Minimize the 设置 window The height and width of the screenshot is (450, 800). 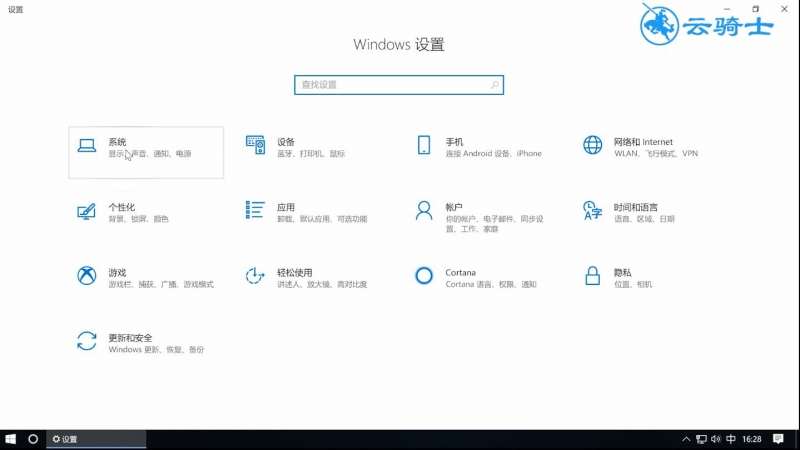pyautogui.click(x=727, y=9)
